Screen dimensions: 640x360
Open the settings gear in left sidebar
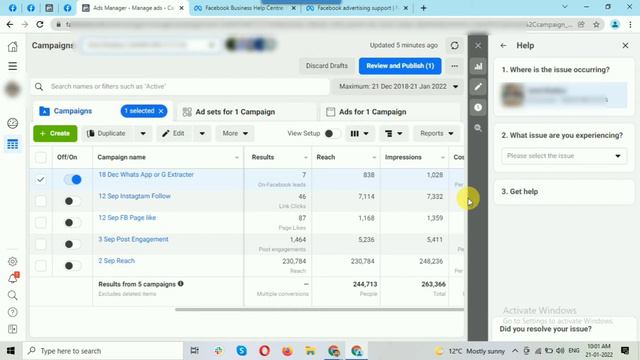[13, 261]
